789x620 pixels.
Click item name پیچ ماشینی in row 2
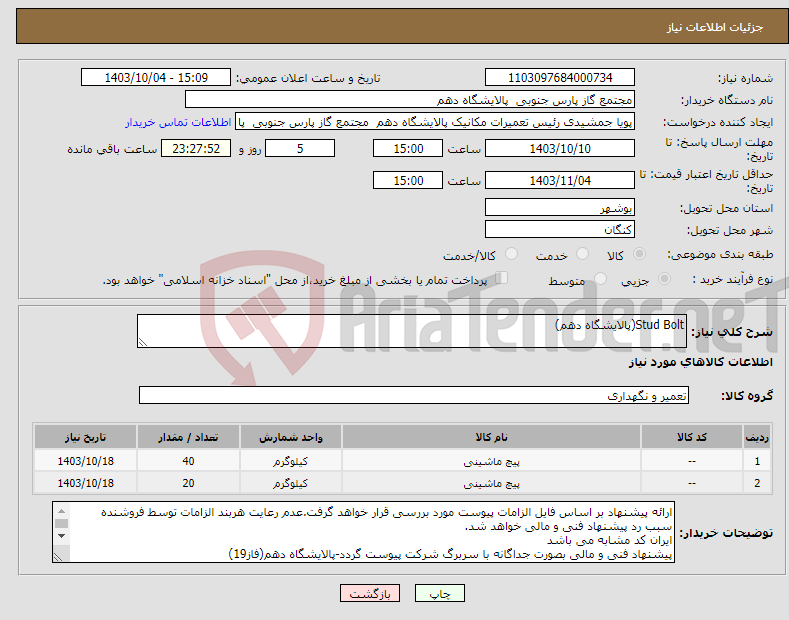pos(492,483)
